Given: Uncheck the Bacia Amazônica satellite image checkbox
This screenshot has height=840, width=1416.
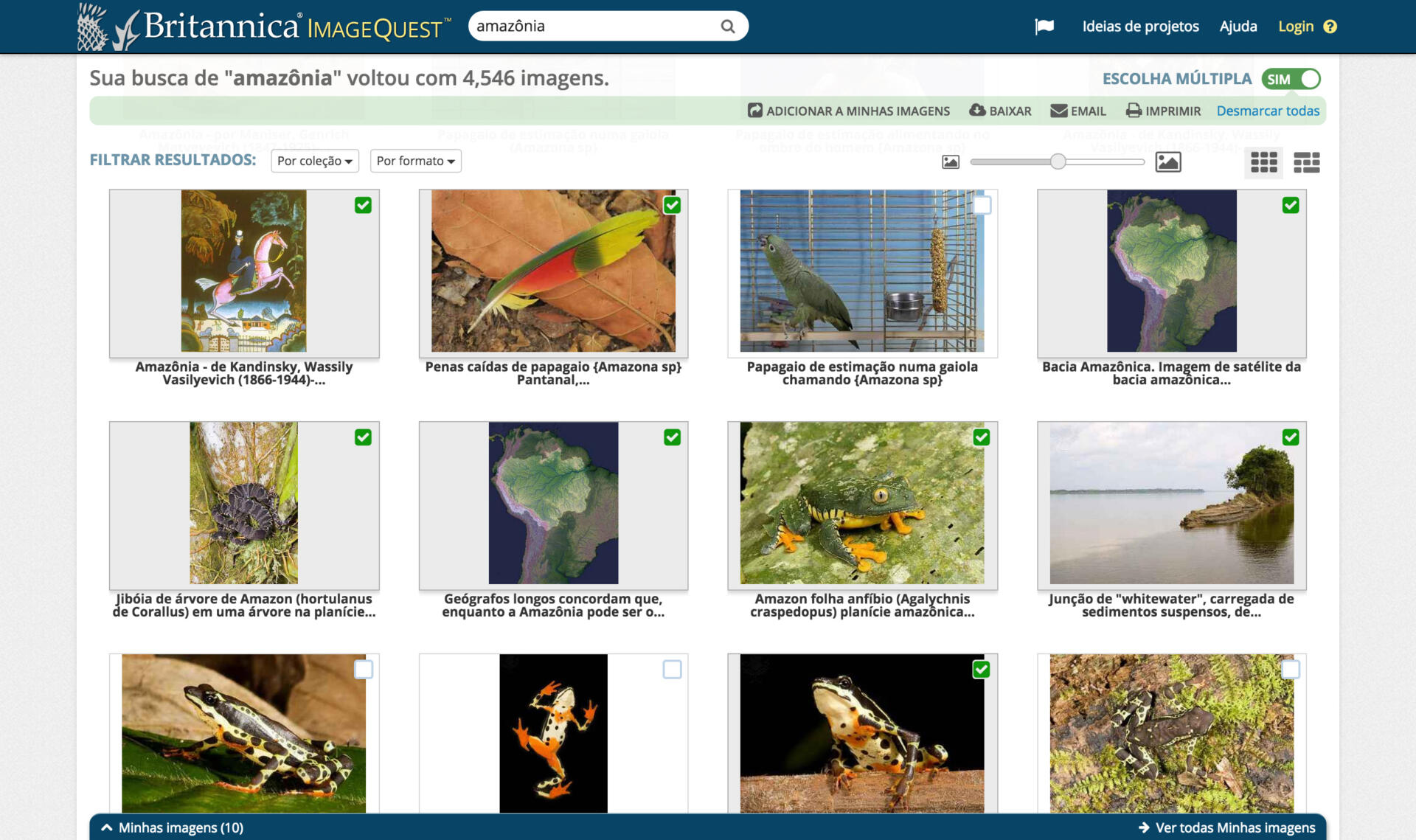Looking at the screenshot, I should click(x=1291, y=206).
